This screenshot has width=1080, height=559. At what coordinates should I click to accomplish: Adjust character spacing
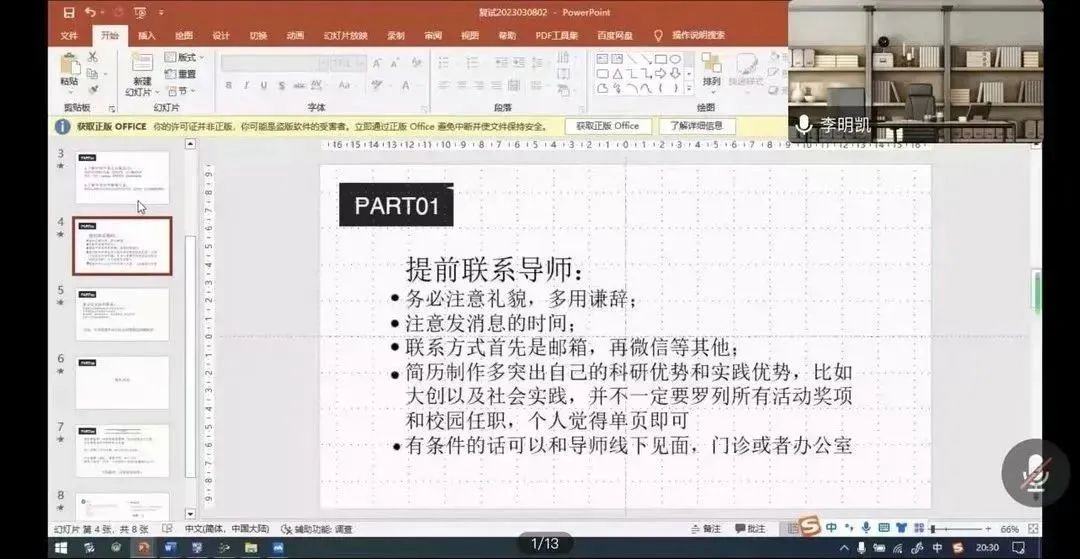(318, 85)
